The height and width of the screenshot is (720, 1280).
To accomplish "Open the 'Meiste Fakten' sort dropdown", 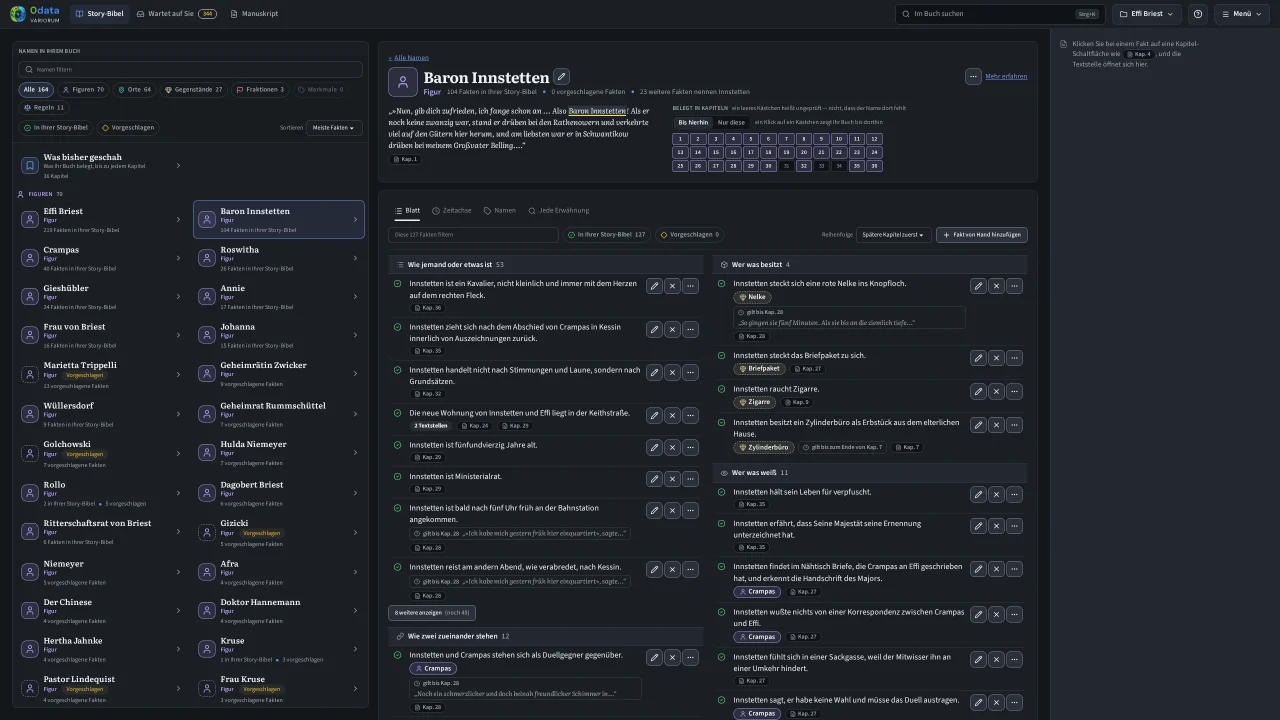I will pos(334,128).
